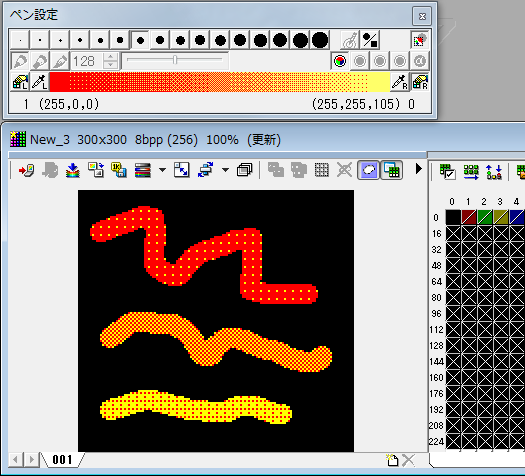Click the left color eyedropper icon
This screenshot has height=476, width=525.
(x=40, y=82)
